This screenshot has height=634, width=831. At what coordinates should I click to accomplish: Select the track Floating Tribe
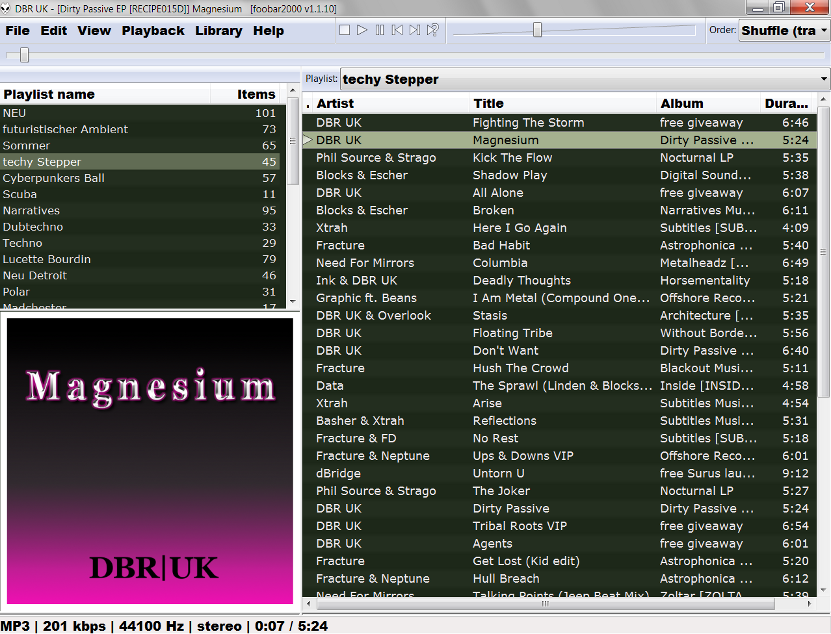[x=559, y=333]
